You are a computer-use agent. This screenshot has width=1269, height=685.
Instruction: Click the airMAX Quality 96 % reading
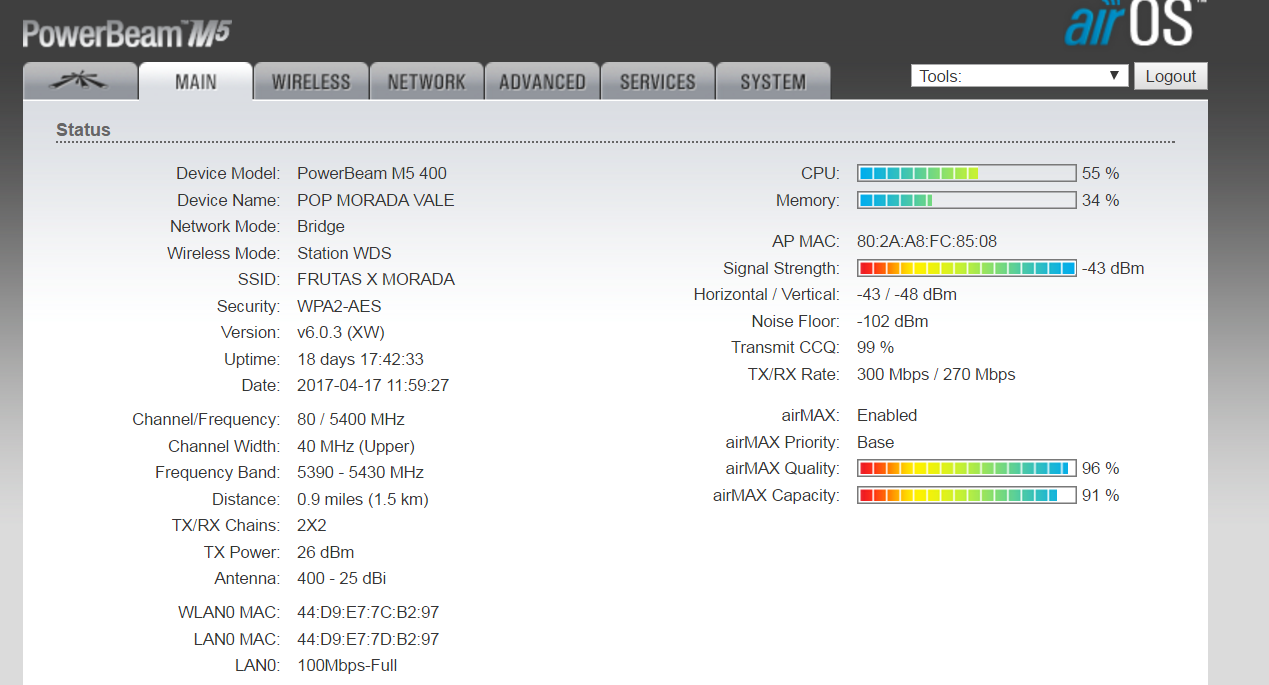pyautogui.click(x=1101, y=468)
